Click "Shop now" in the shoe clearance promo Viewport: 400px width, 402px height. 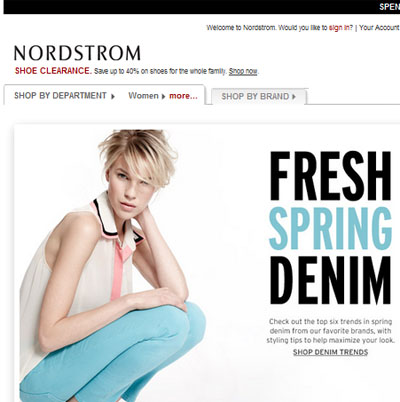(x=243, y=71)
